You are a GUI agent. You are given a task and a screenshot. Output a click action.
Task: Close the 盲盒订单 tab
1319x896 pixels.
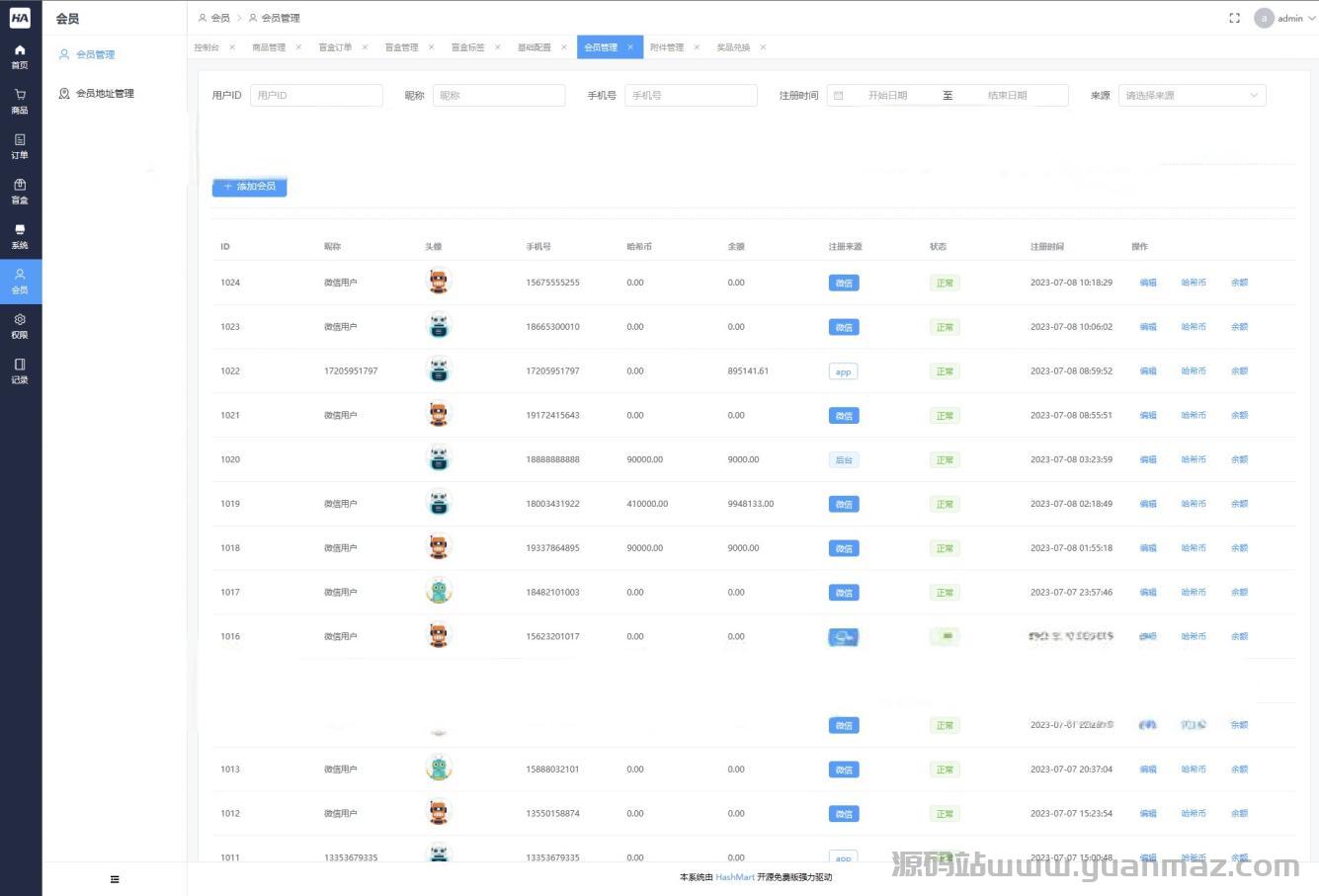(x=365, y=47)
